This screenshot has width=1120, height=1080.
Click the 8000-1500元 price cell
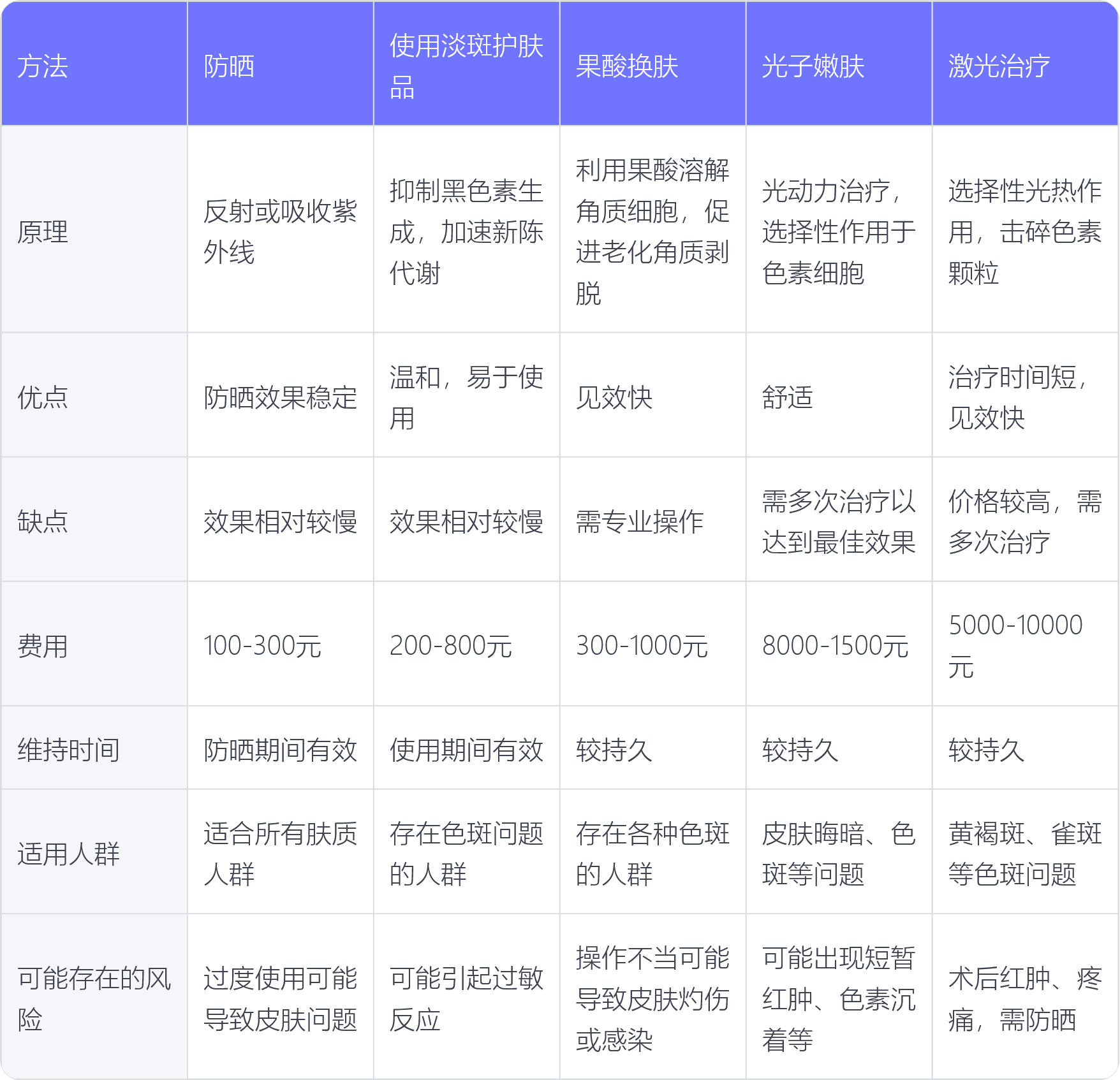pos(835,646)
